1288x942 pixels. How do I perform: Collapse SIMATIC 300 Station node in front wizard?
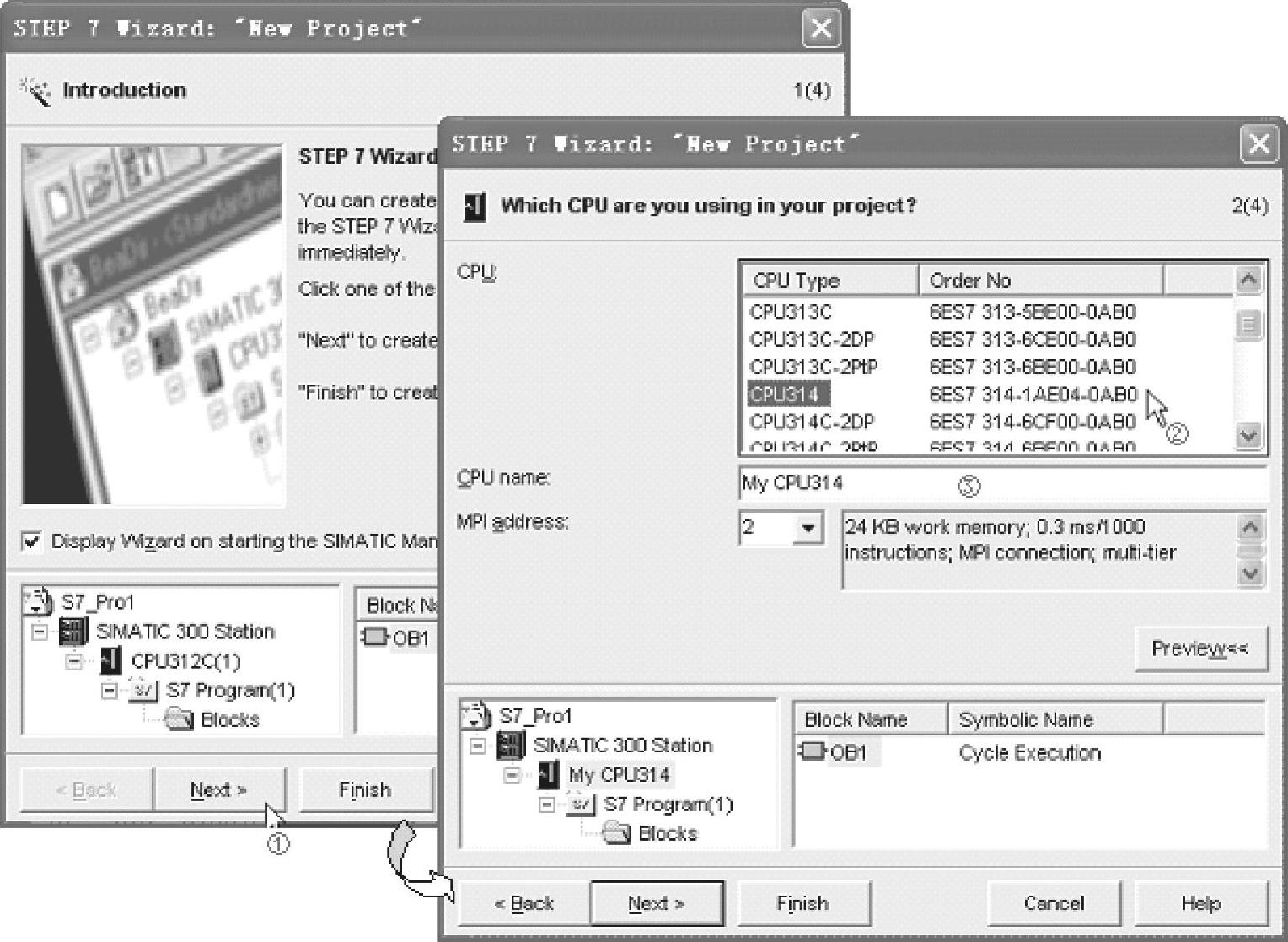pos(478,746)
